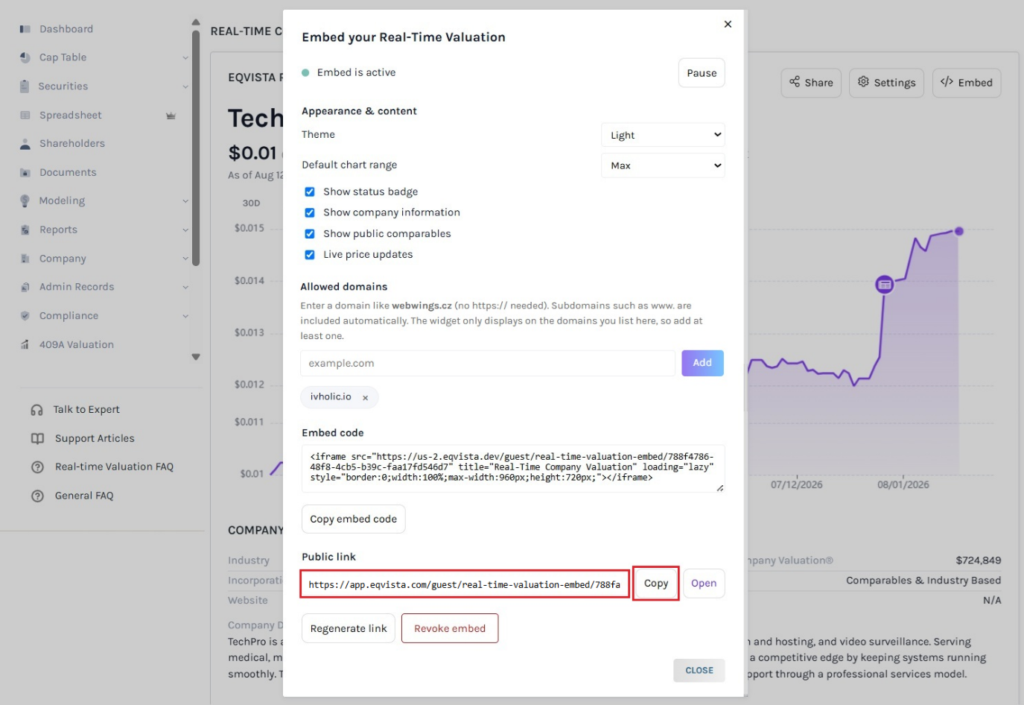Viewport: 1024px width, 705px height.
Task: Click the Securities clipboard icon
Action: coord(25,86)
